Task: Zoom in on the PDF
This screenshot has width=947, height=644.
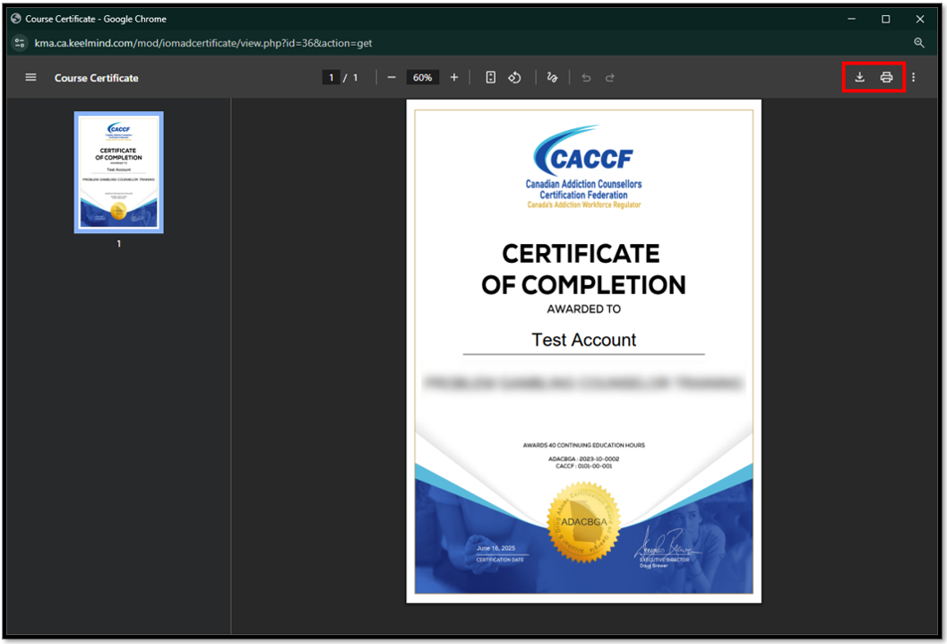Action: click(x=454, y=77)
